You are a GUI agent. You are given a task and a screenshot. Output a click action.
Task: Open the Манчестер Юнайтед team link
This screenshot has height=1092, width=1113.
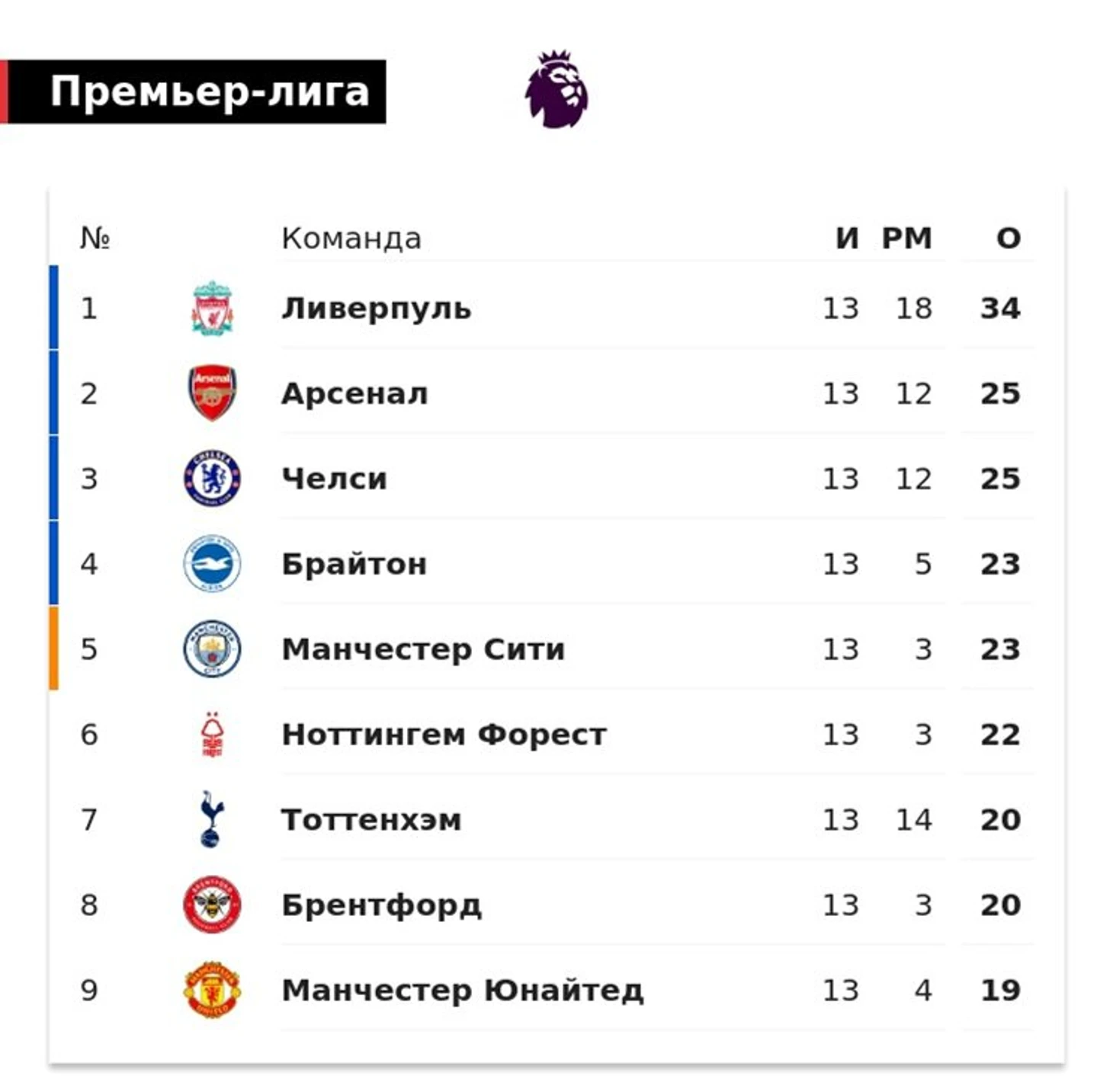(463, 991)
